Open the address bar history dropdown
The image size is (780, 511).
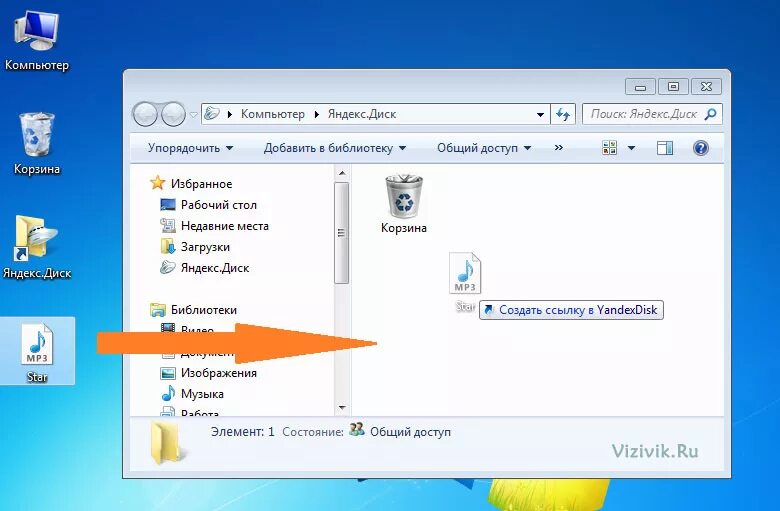coord(540,114)
